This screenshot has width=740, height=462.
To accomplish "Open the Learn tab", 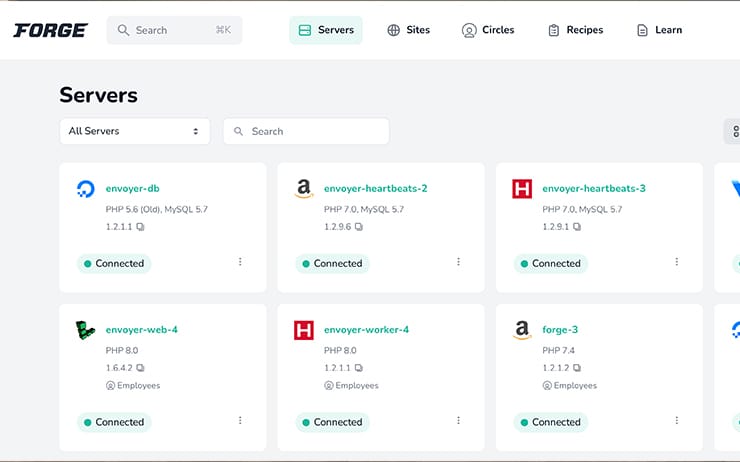I will point(659,30).
